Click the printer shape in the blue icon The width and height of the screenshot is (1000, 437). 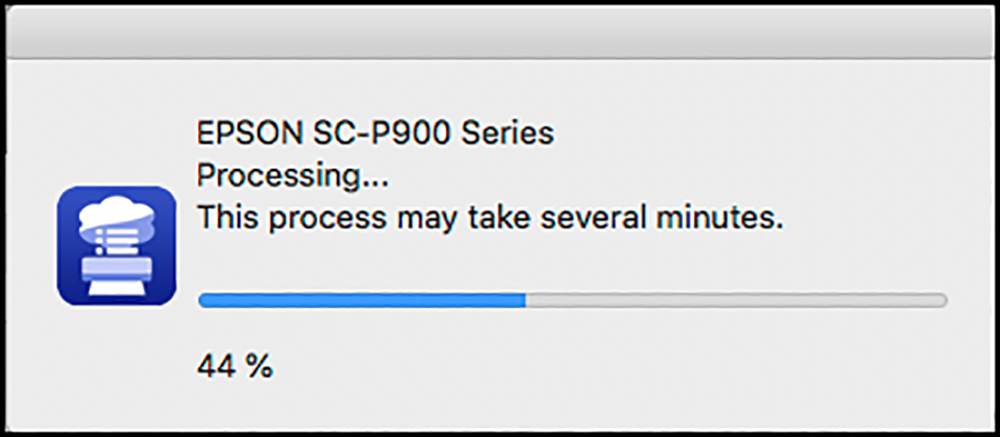pos(117,269)
